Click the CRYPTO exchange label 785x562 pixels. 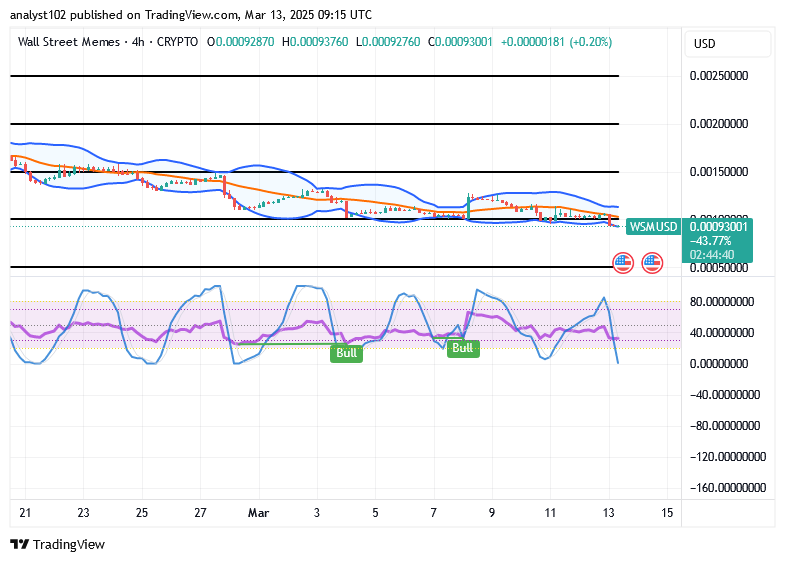[177, 42]
